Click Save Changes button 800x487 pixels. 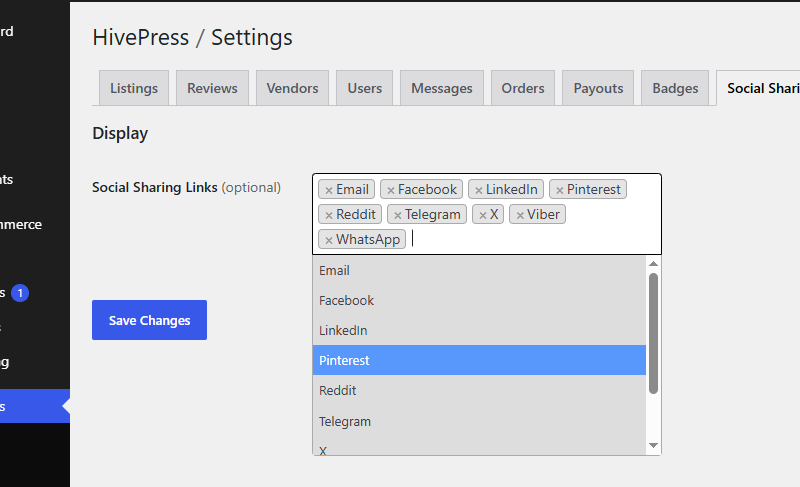(149, 320)
